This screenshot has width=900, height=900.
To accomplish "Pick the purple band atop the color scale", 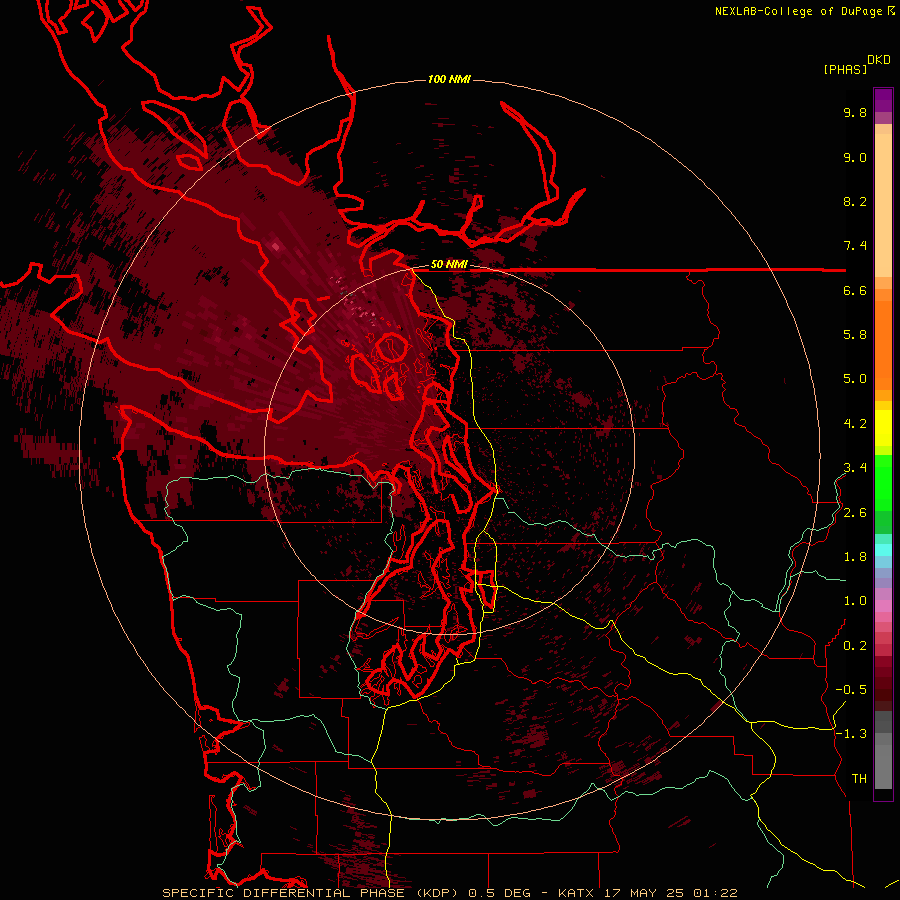I will (x=883, y=100).
